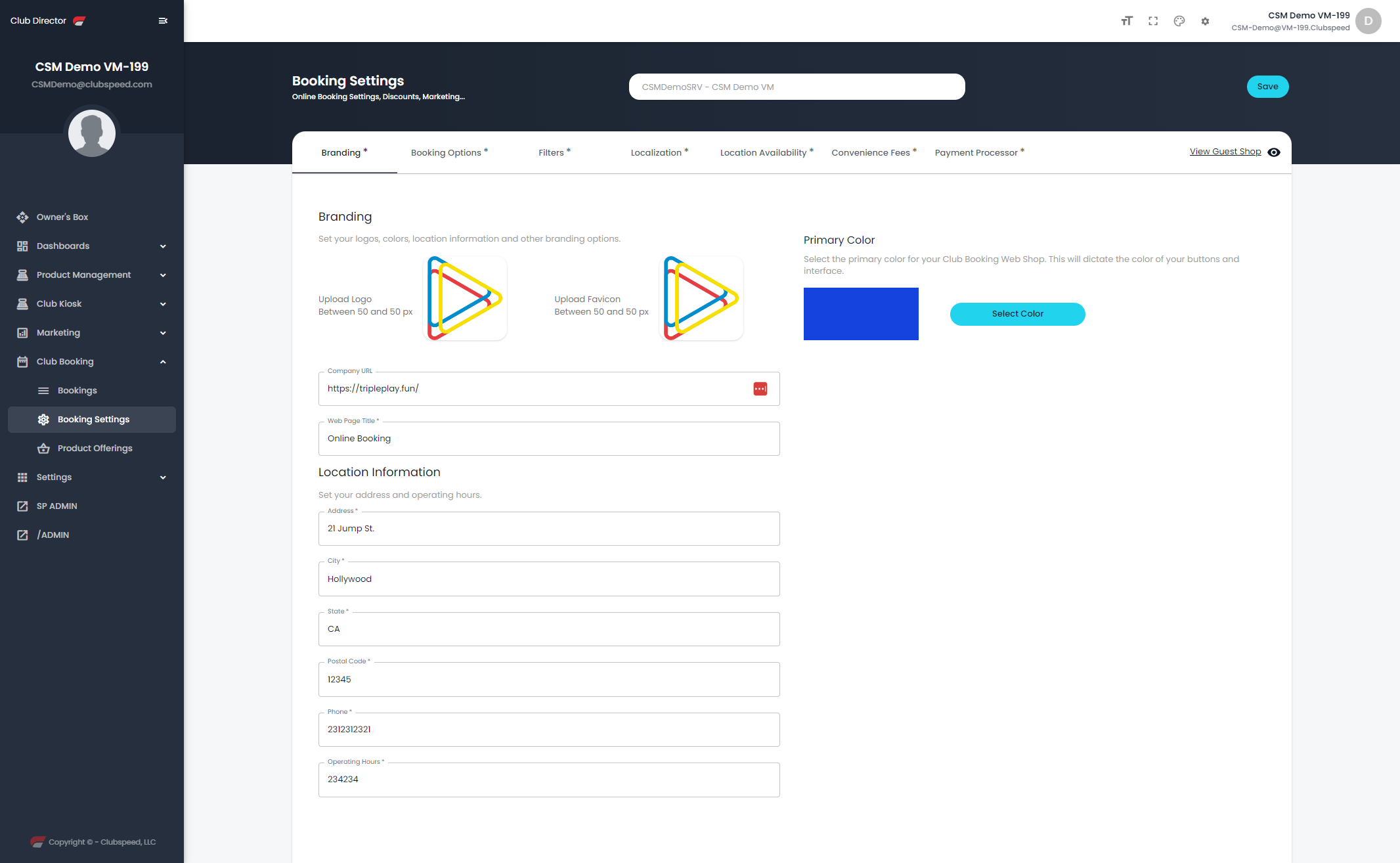Expand the Settings menu
Viewport: 1400px width, 863px height.
[92, 477]
